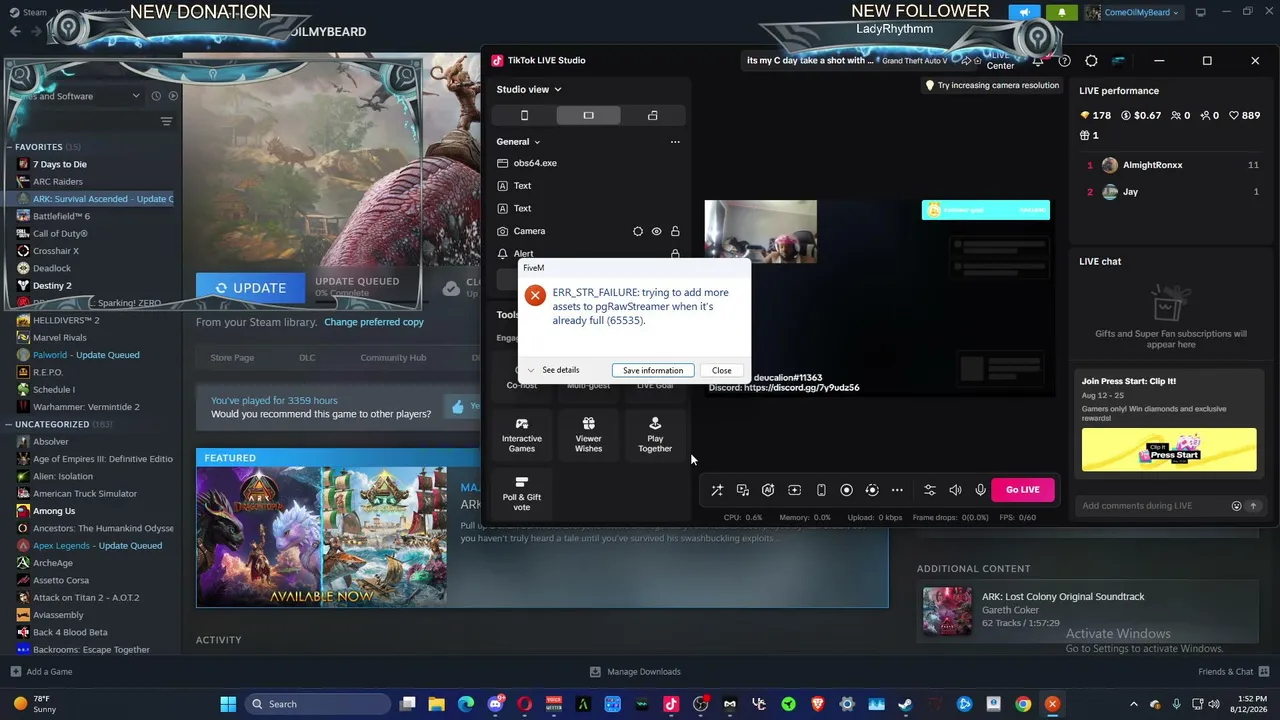This screenshot has height=720, width=1280.
Task: Click the Steam notifications bell icon
Action: pos(1062,12)
